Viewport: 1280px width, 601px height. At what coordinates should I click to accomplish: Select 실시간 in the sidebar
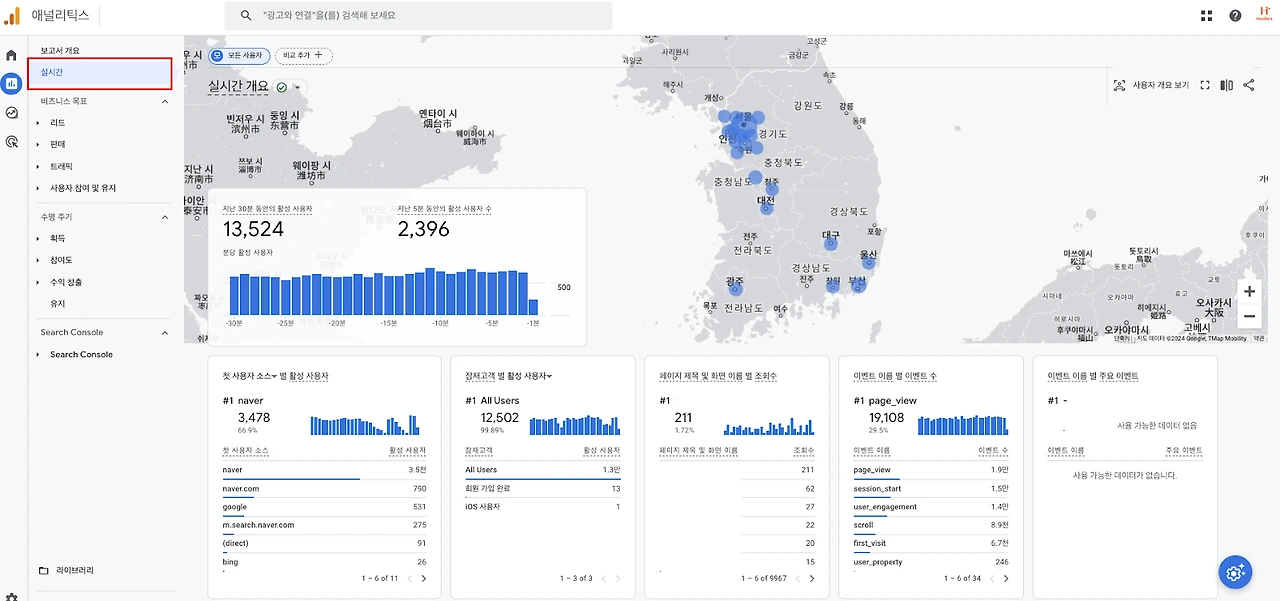point(100,72)
